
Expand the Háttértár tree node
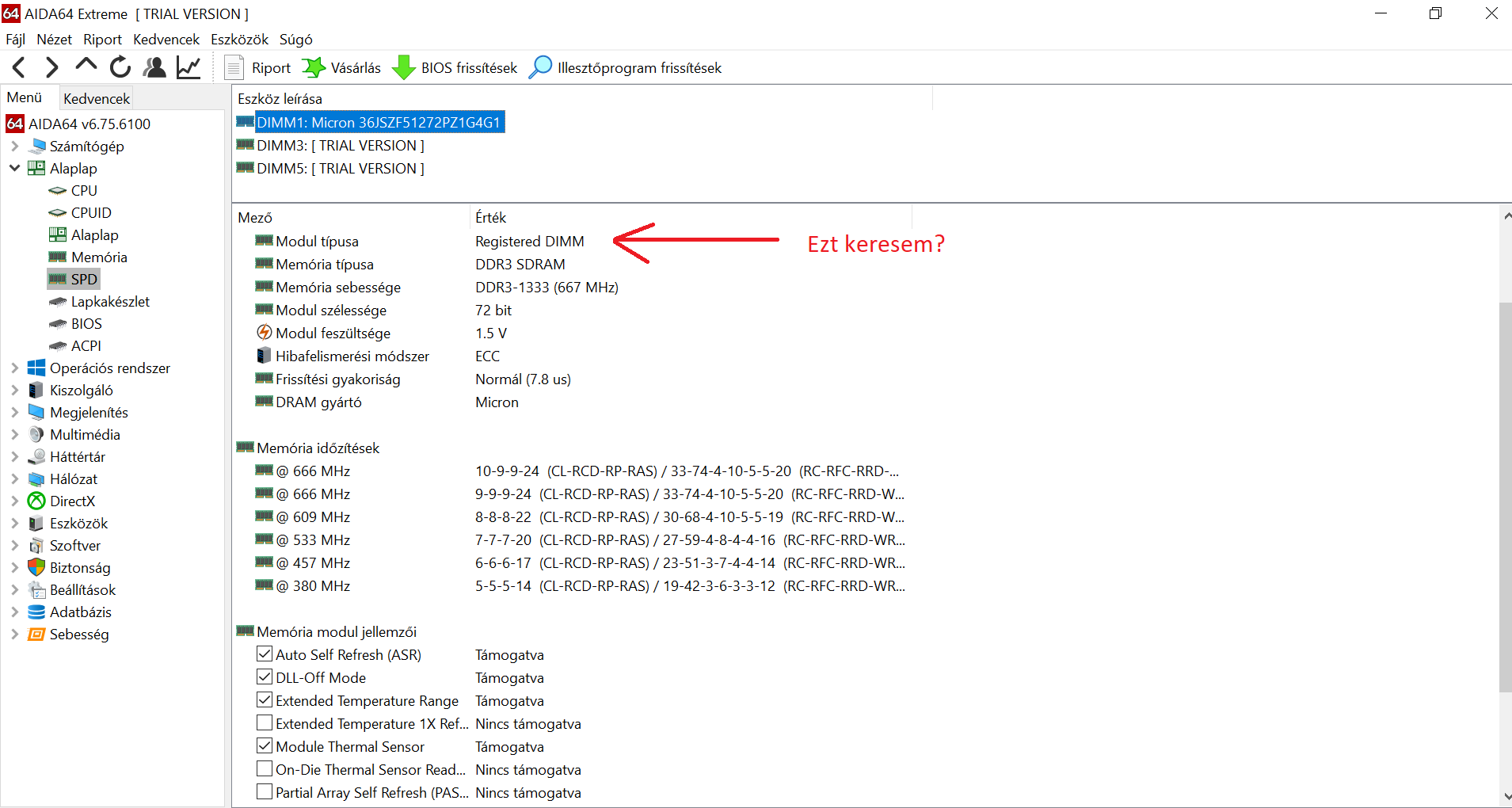(14, 456)
